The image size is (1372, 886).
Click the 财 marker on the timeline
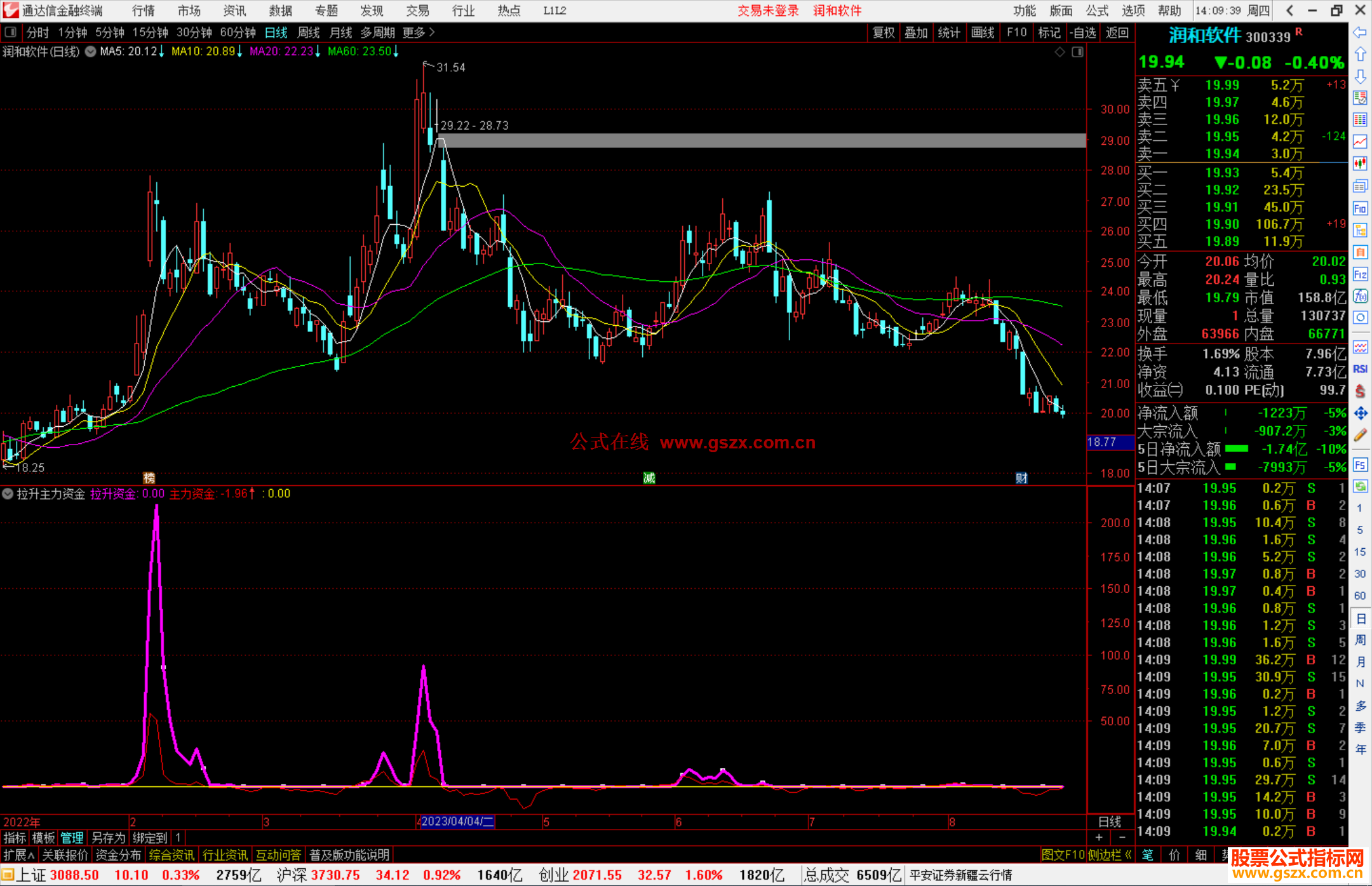pos(1021,478)
